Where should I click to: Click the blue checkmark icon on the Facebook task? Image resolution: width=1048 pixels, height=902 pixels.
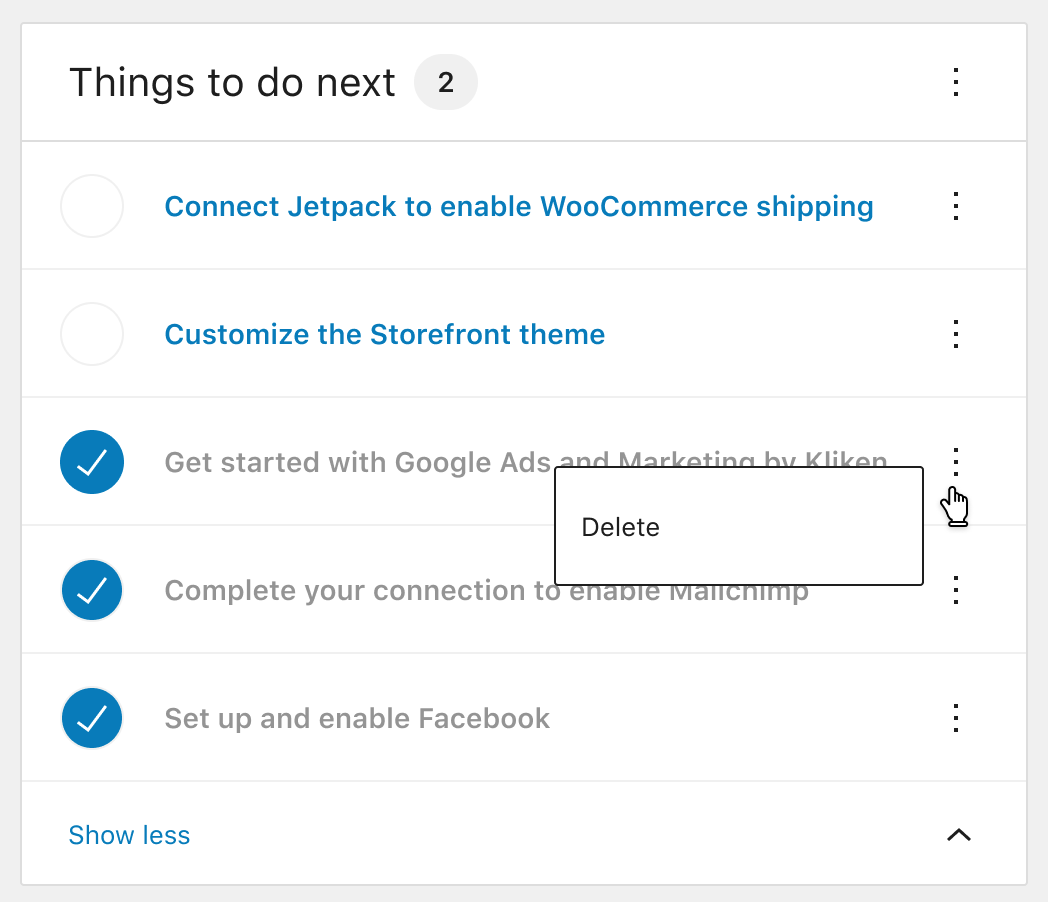91,718
